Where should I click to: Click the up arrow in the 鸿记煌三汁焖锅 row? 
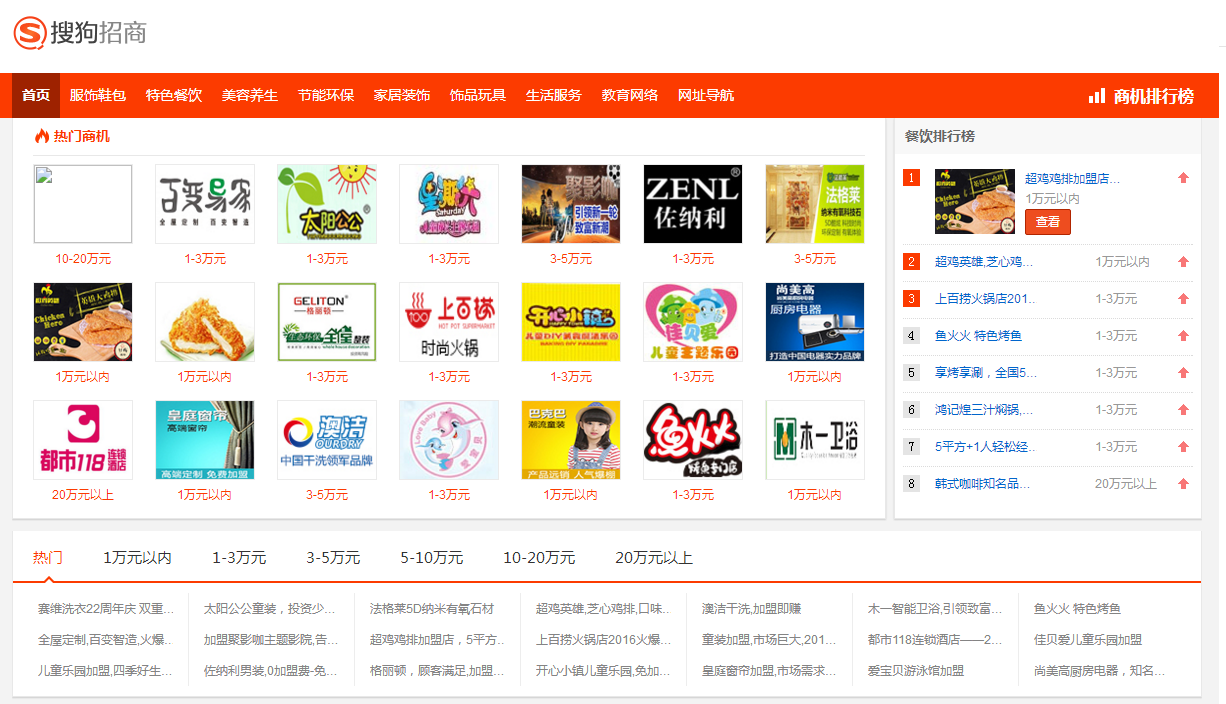tap(1183, 410)
